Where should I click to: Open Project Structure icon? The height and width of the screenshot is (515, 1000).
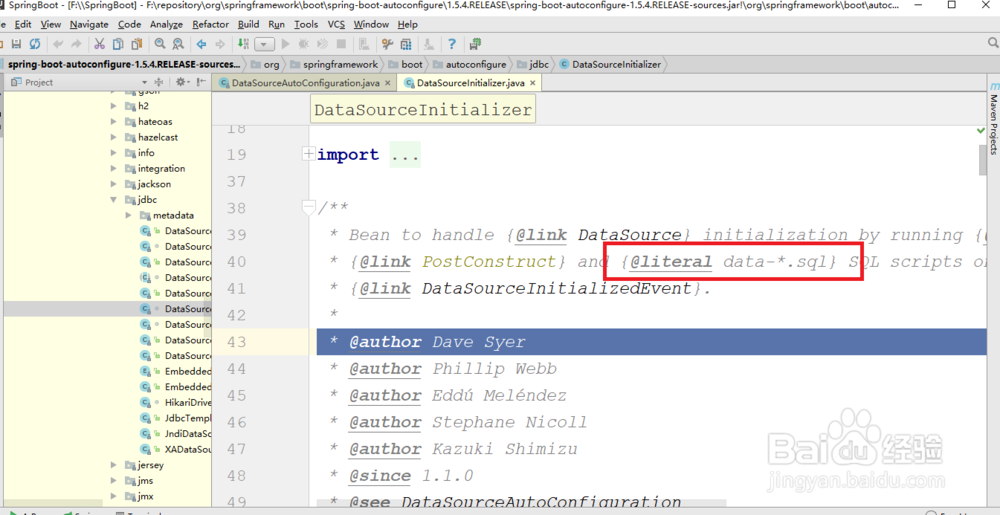point(406,44)
